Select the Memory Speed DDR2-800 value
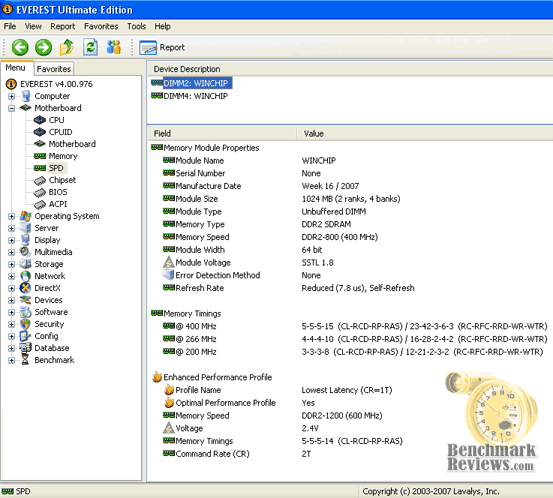 [x=340, y=237]
